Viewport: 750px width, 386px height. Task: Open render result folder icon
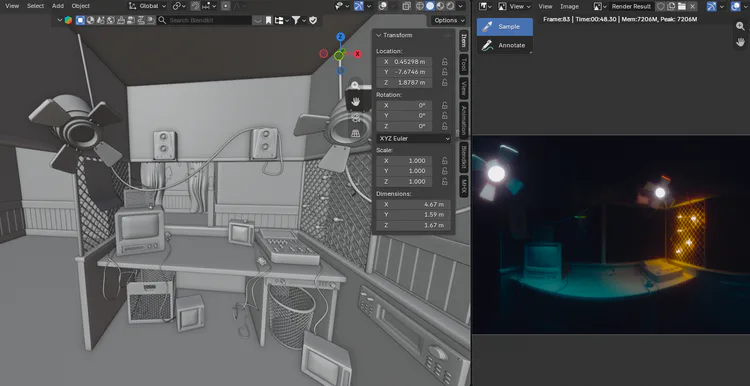pyautogui.click(x=682, y=6)
